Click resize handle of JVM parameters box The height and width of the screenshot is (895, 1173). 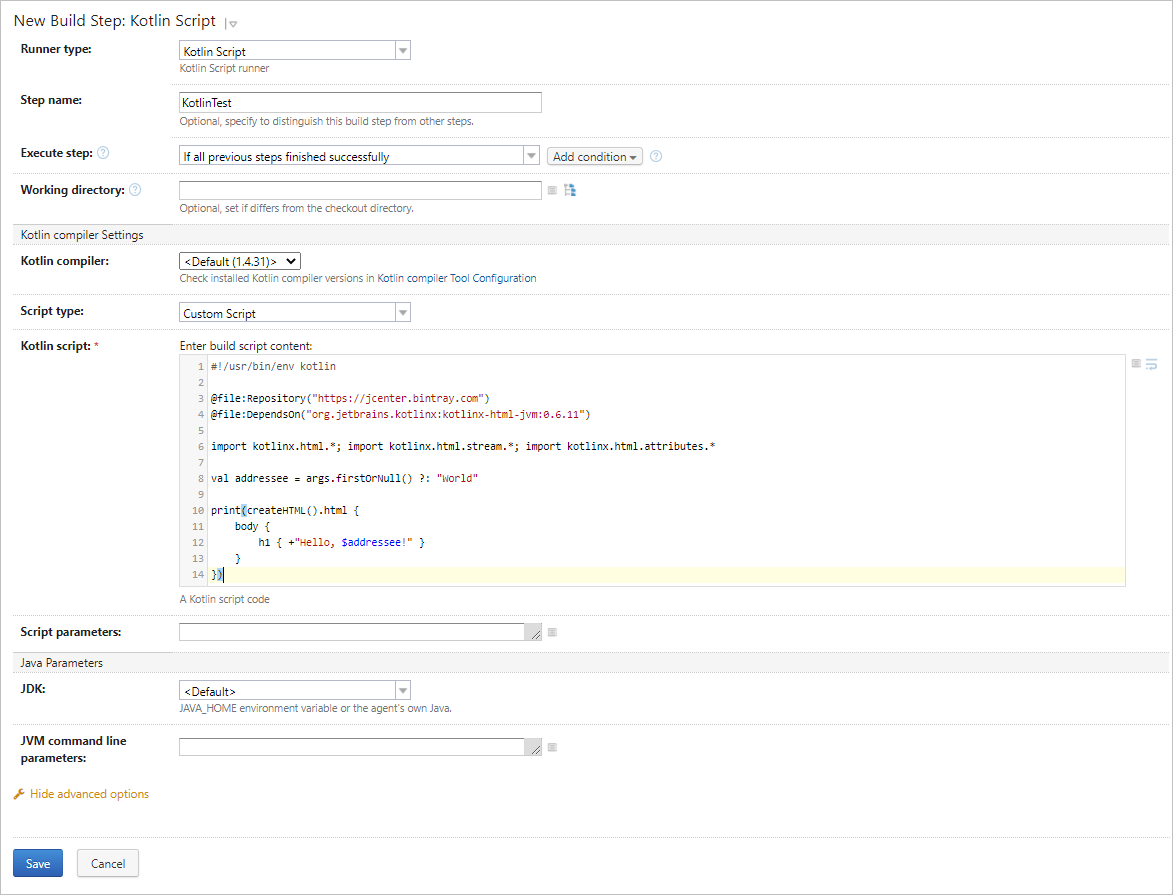click(x=535, y=749)
